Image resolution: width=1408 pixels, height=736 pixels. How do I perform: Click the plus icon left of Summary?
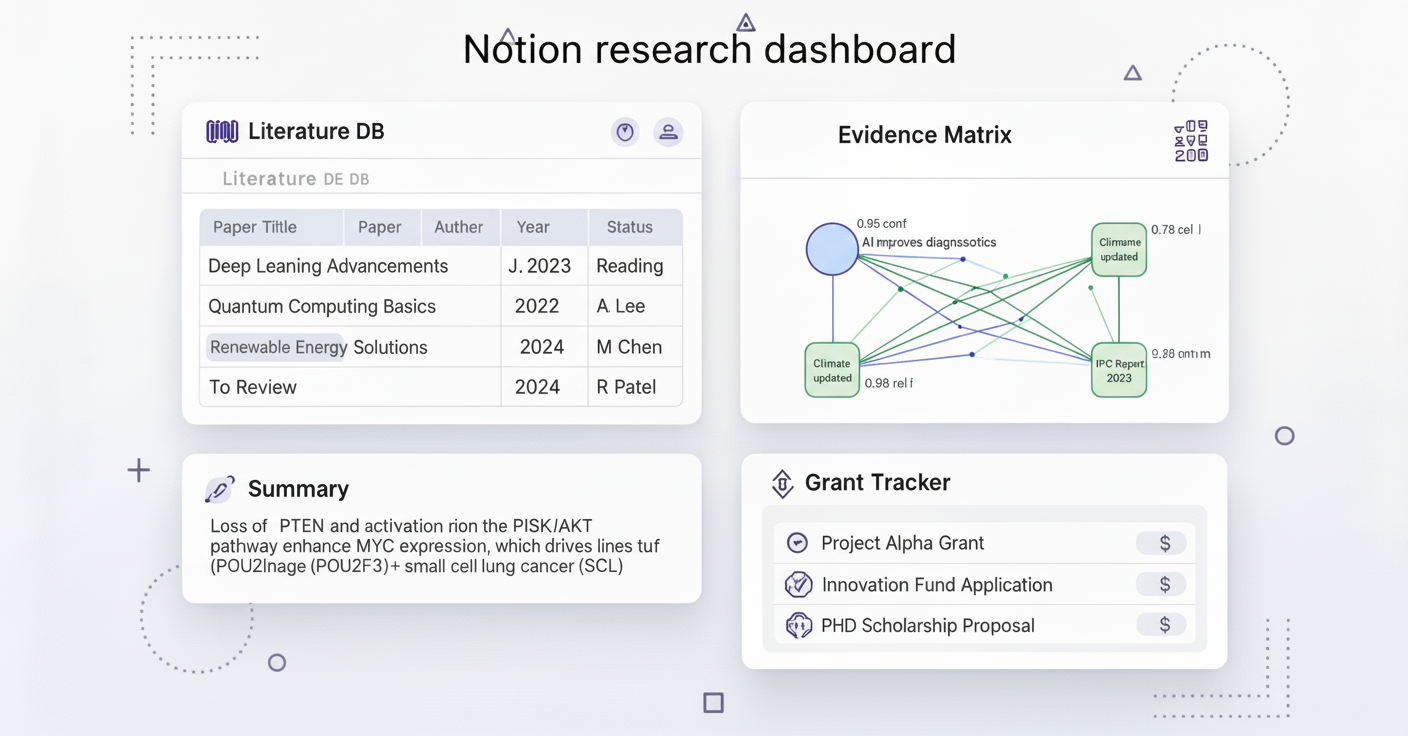(x=139, y=470)
